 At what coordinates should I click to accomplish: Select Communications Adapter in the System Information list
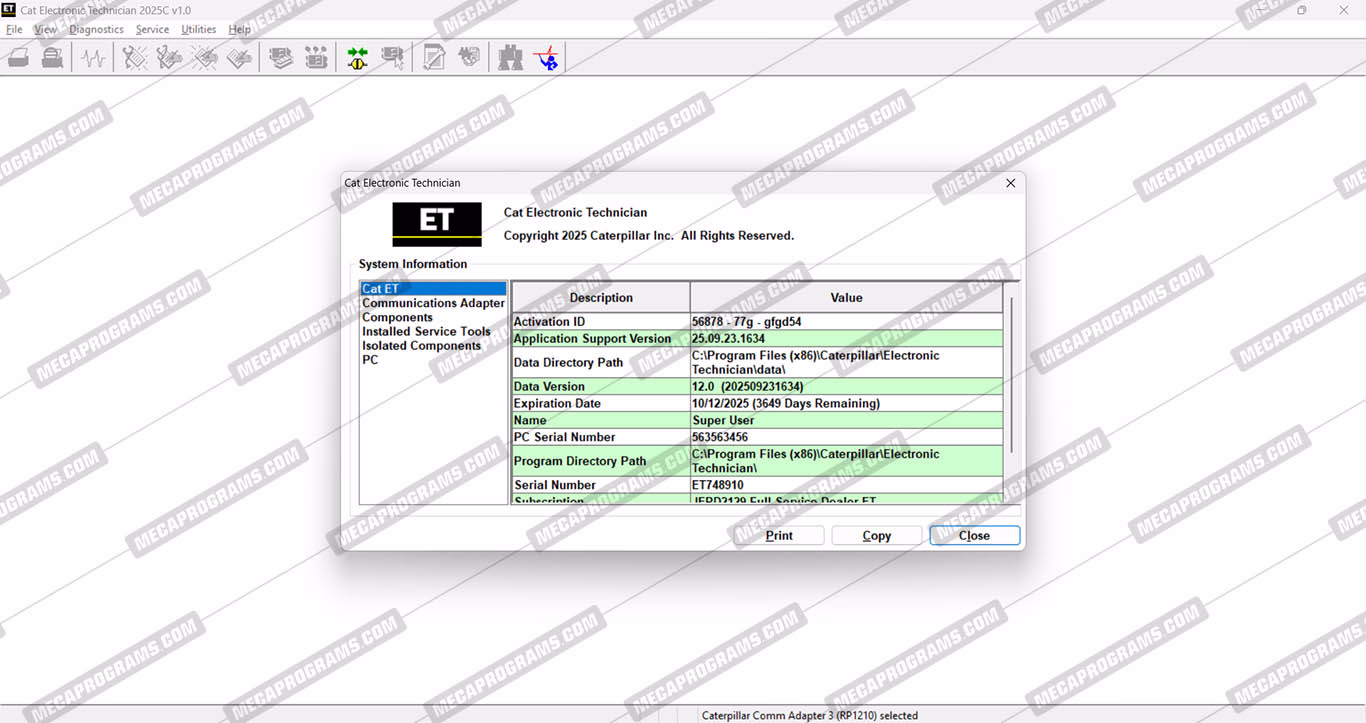point(433,303)
